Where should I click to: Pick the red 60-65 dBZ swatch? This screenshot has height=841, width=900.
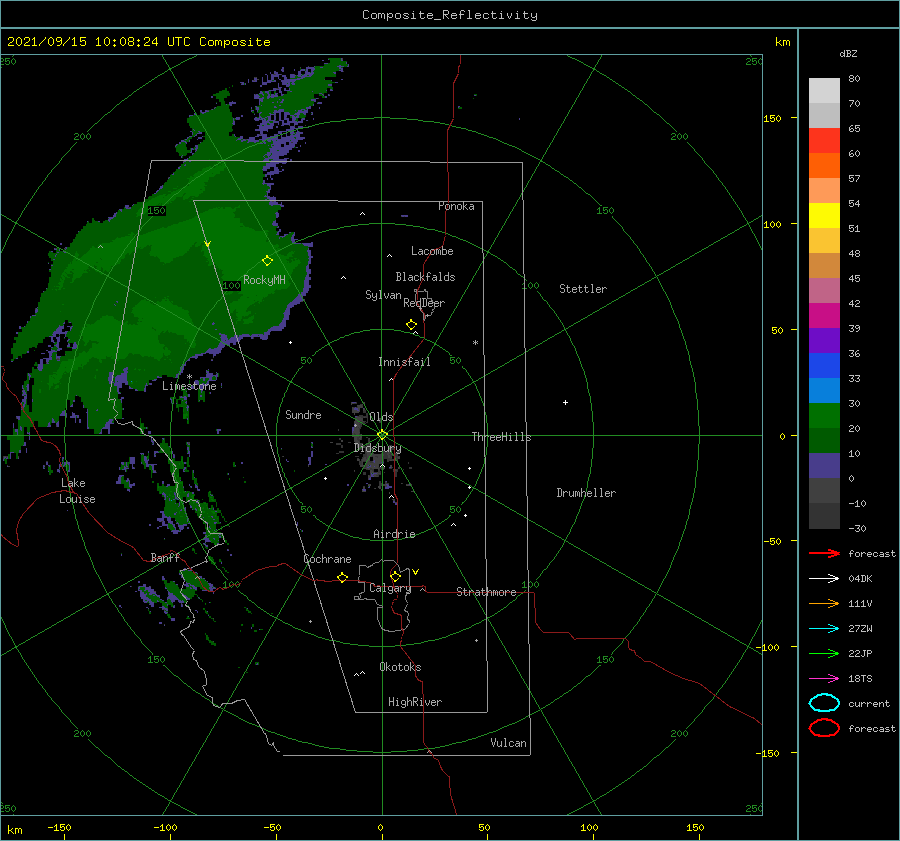click(x=824, y=141)
